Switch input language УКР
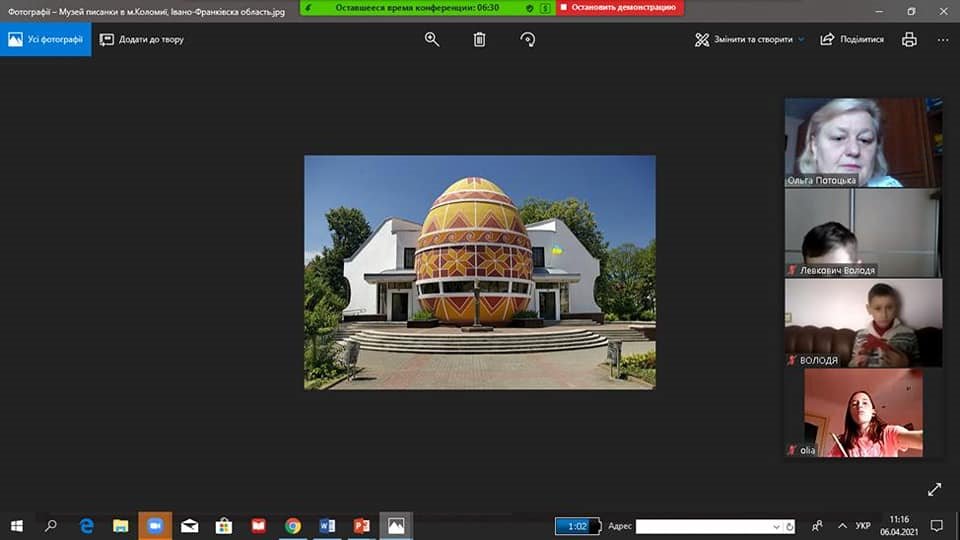 863,526
